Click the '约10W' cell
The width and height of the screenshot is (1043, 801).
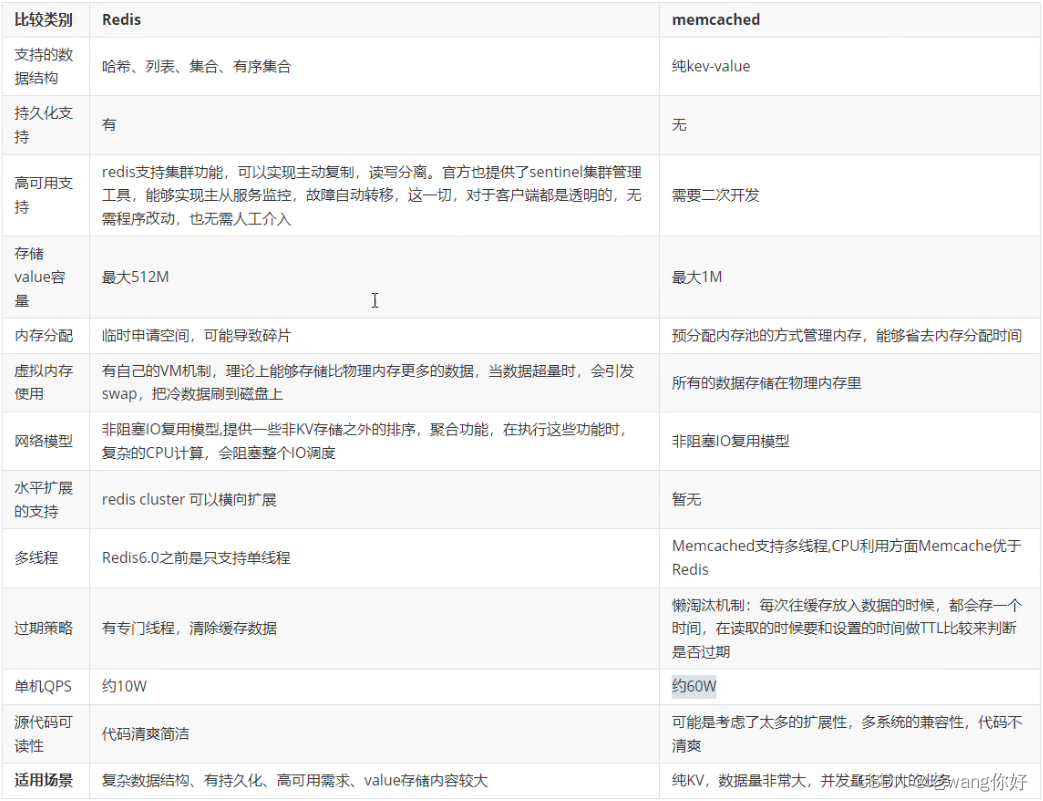[x=124, y=687]
